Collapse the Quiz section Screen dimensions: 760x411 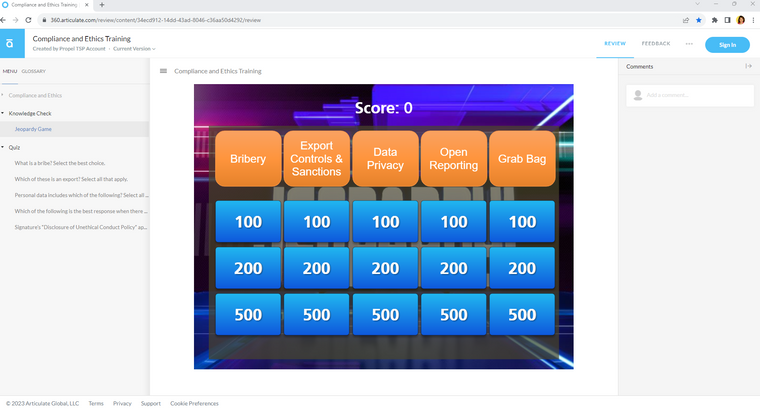pos(3,146)
